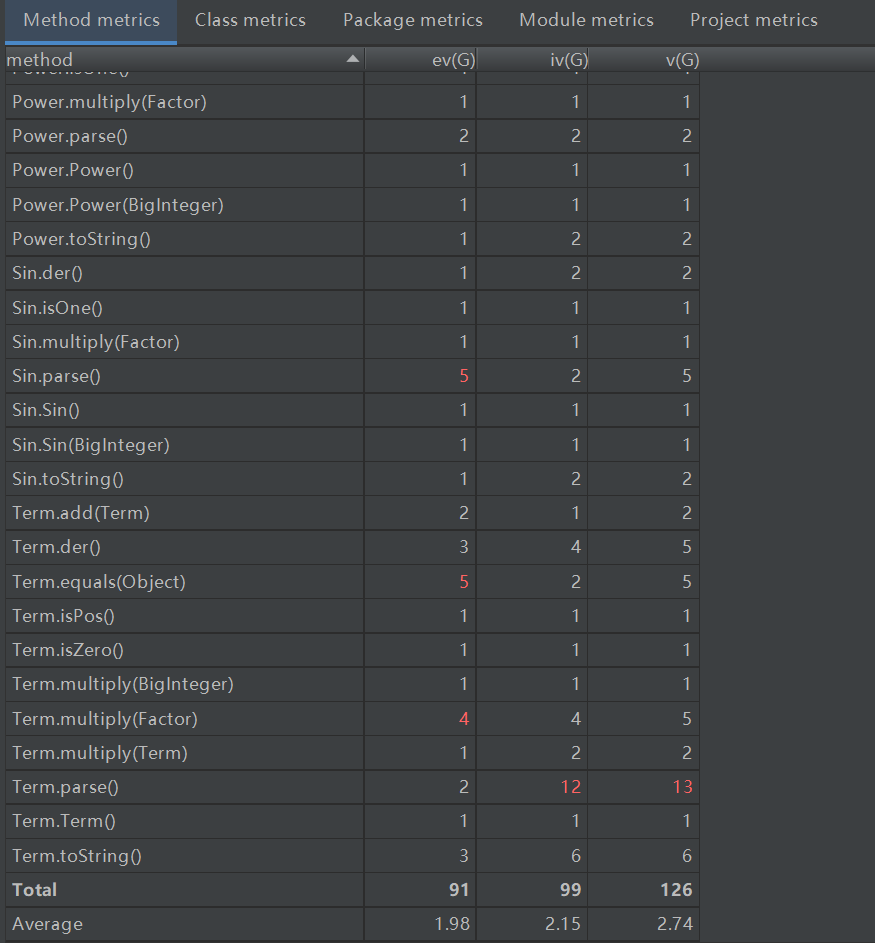This screenshot has width=875, height=943.
Task: Select the Term.multiply(Factor) row
Action: tap(352, 719)
